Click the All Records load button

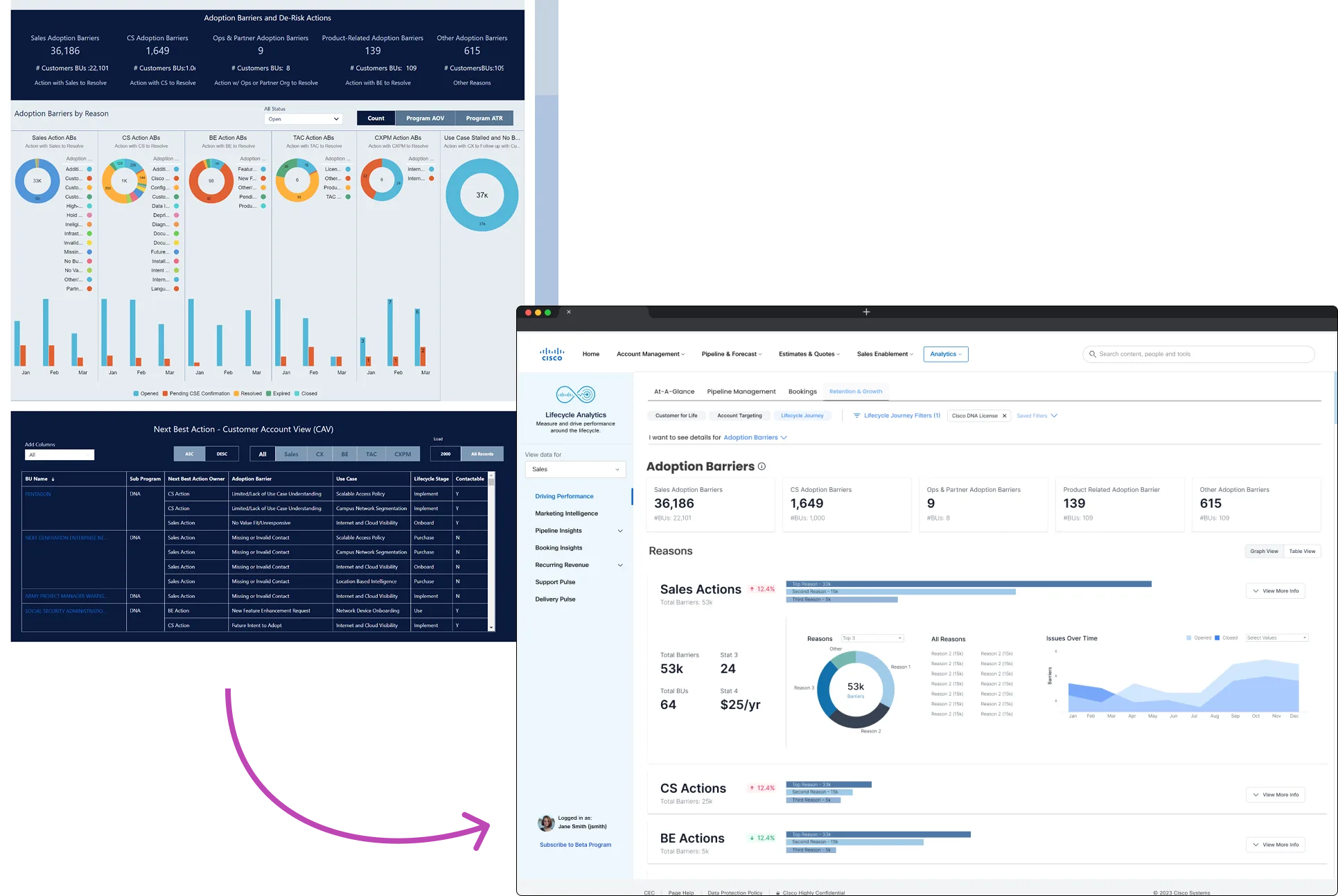(x=482, y=454)
